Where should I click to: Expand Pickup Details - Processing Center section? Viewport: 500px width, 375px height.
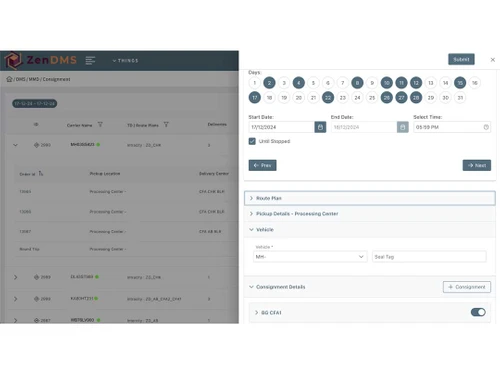[x=370, y=214]
